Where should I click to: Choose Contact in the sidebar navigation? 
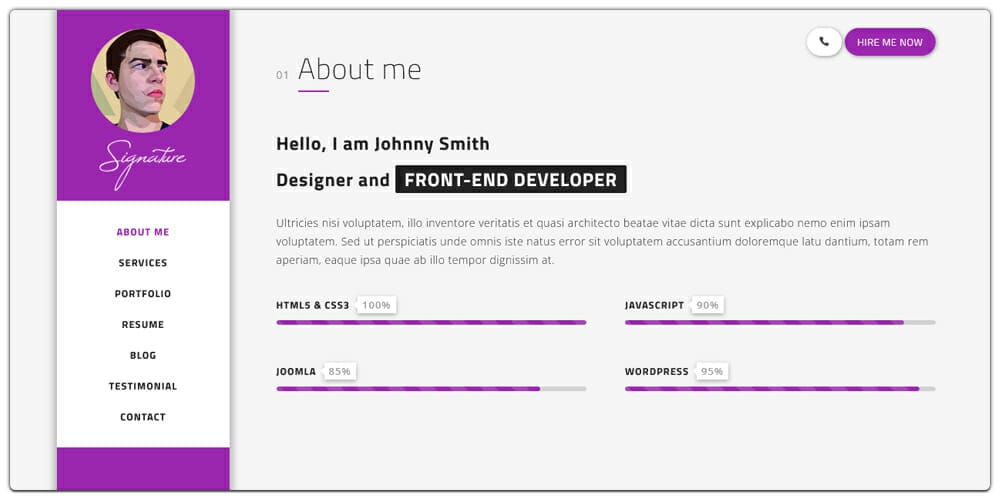[x=143, y=417]
